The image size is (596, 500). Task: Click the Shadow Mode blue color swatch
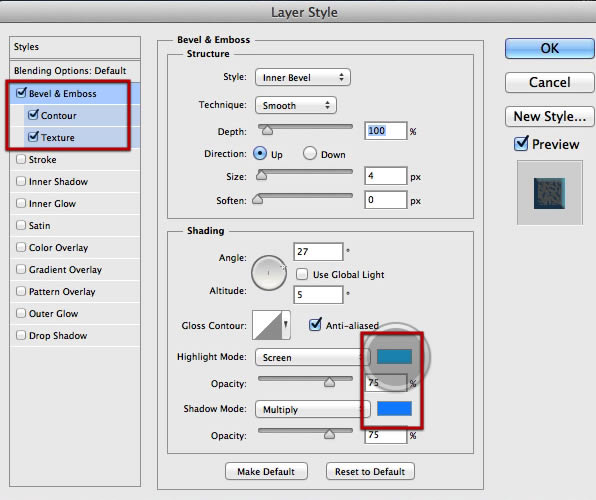(x=394, y=408)
